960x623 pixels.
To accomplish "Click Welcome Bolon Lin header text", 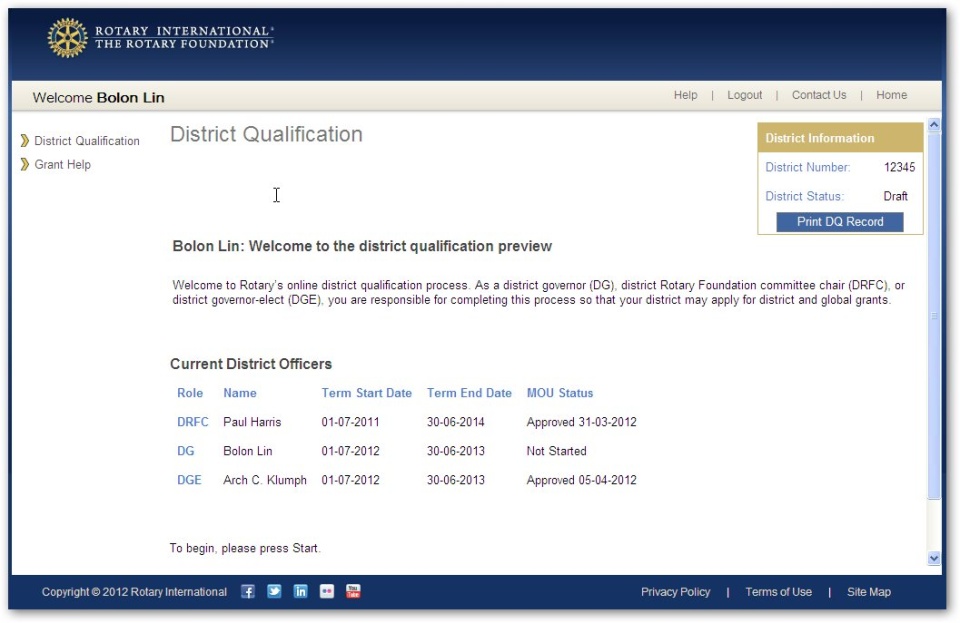I will (99, 97).
